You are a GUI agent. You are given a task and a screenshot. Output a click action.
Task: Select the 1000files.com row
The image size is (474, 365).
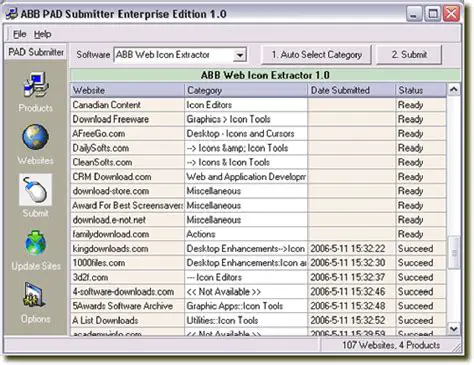(258, 263)
